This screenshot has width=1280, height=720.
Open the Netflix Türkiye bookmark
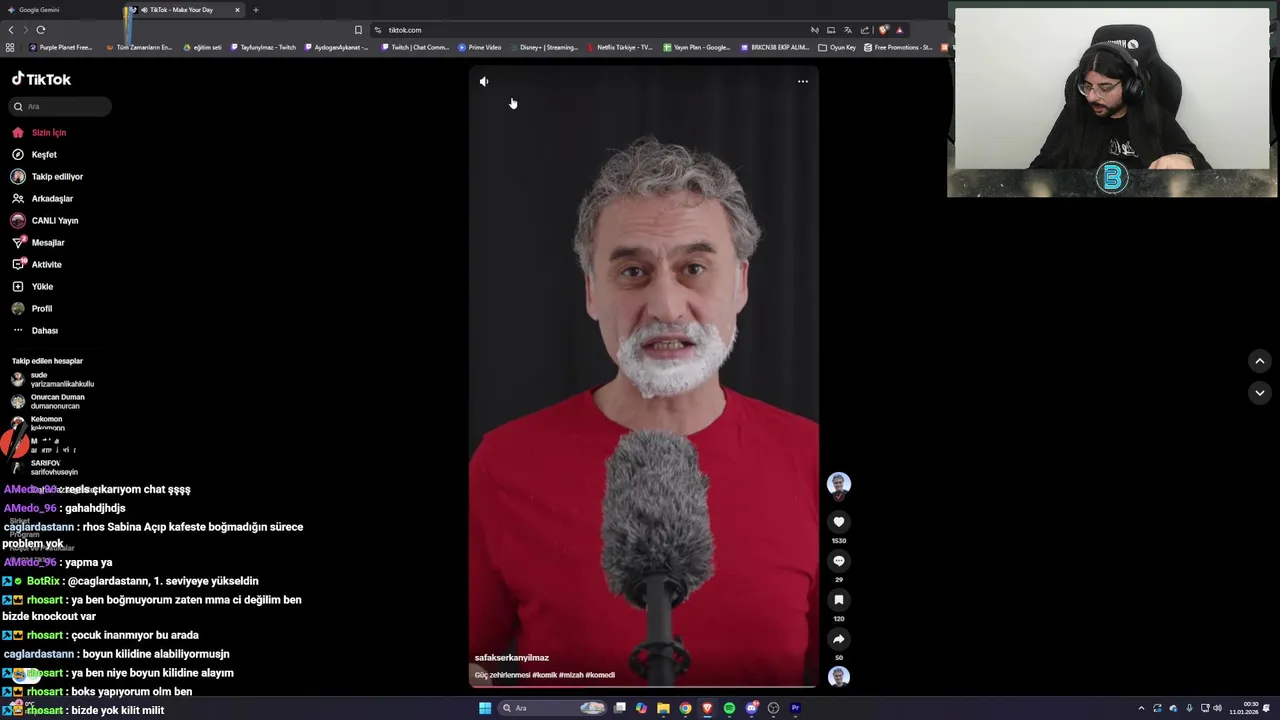point(620,47)
